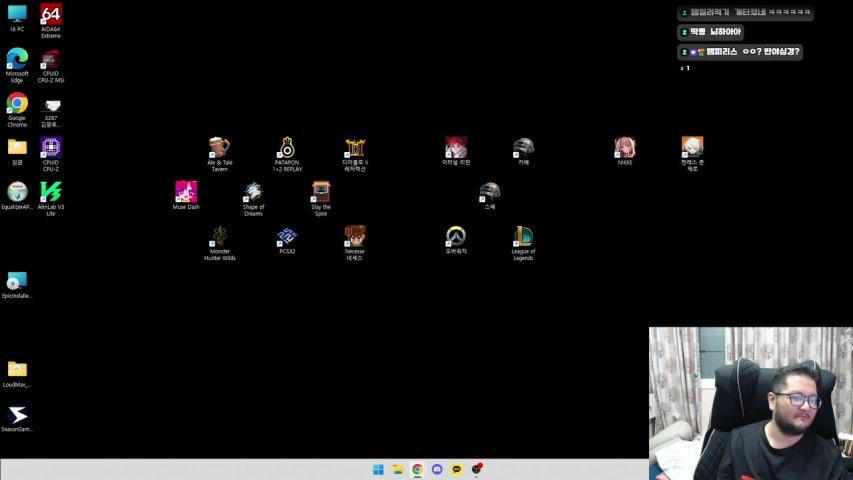The height and width of the screenshot is (480, 853).
Task: Click the Overwatch desktop shortcut
Action: [x=456, y=236]
